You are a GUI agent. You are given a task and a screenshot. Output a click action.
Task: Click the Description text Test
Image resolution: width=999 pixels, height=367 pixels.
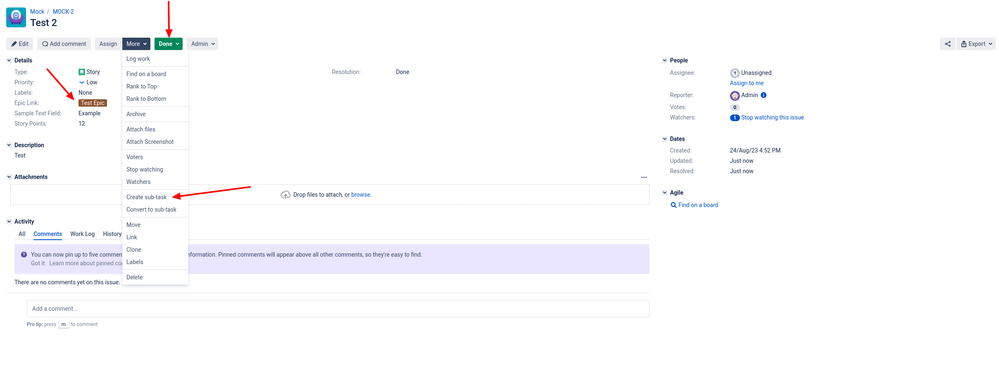20,155
